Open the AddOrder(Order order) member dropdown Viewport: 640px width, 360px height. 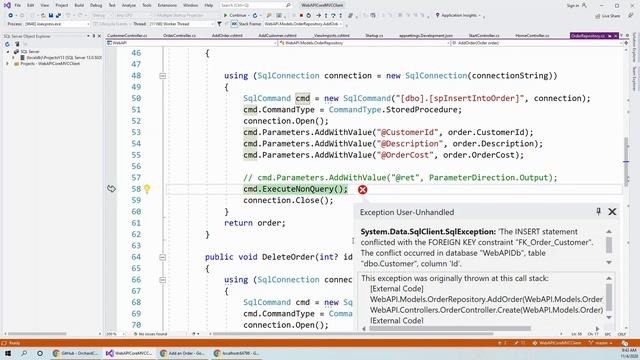click(538, 43)
